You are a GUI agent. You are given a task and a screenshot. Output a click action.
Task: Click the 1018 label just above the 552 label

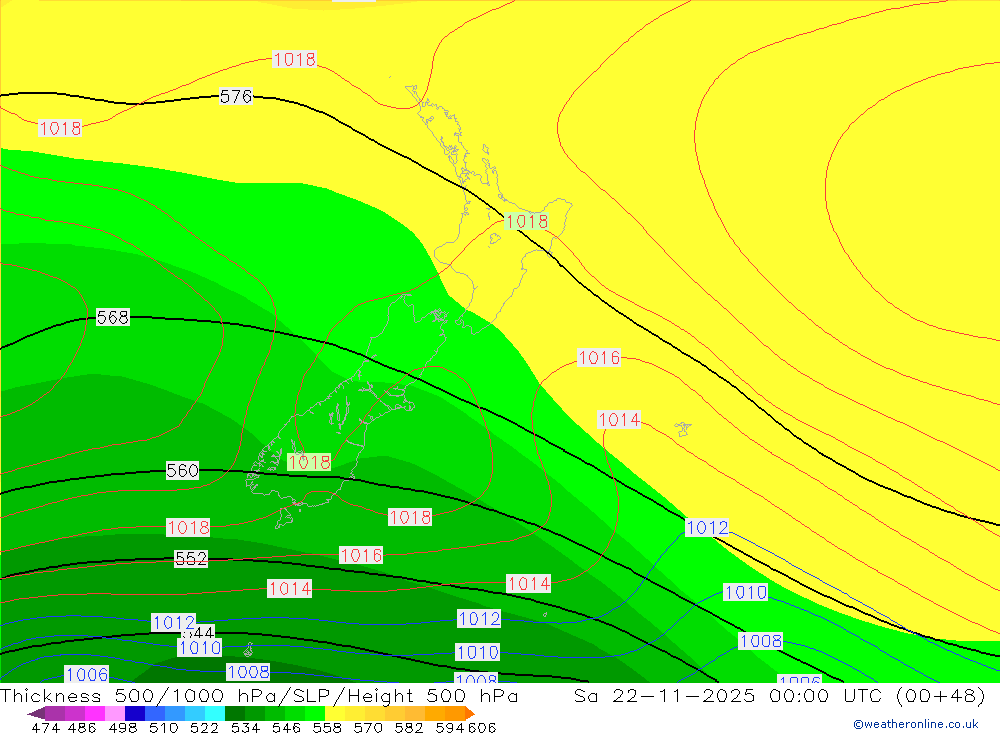pos(188,528)
